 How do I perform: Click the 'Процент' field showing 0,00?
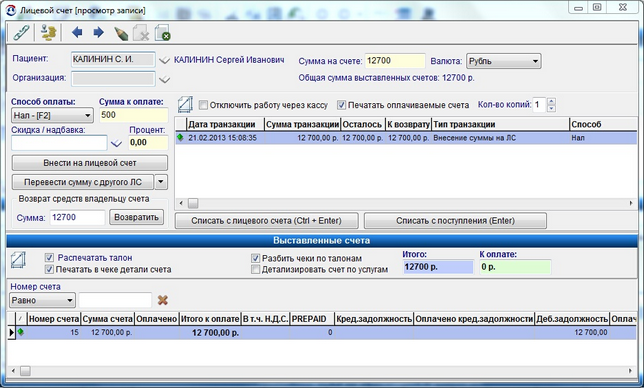(x=148, y=142)
